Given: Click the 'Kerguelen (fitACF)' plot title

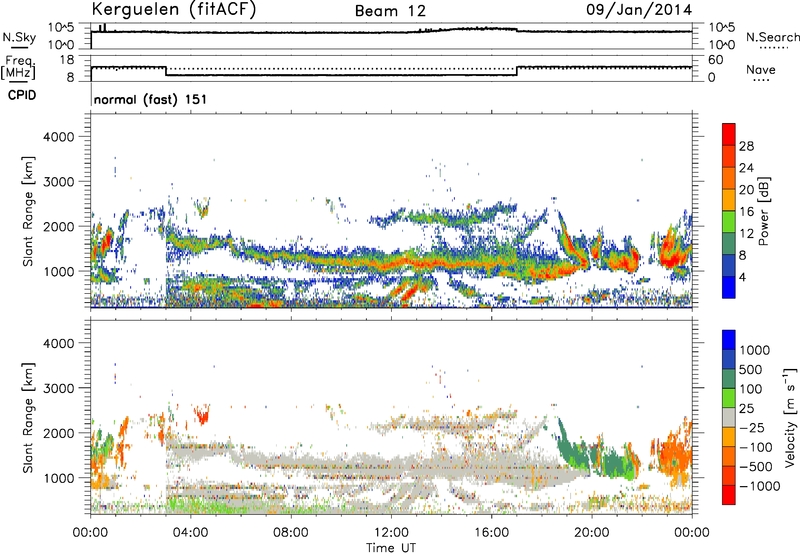Looking at the screenshot, I should 173,9.
